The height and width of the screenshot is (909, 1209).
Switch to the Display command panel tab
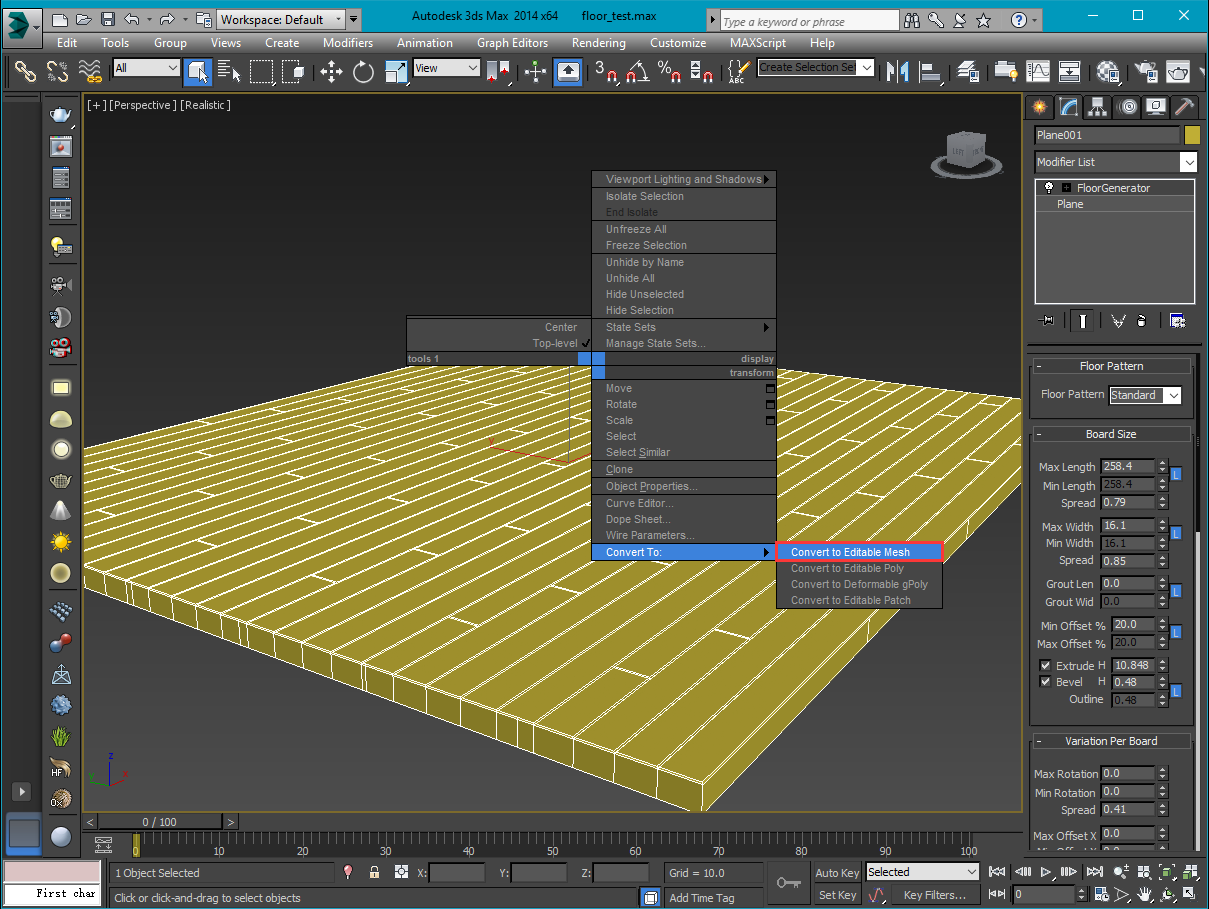1156,106
